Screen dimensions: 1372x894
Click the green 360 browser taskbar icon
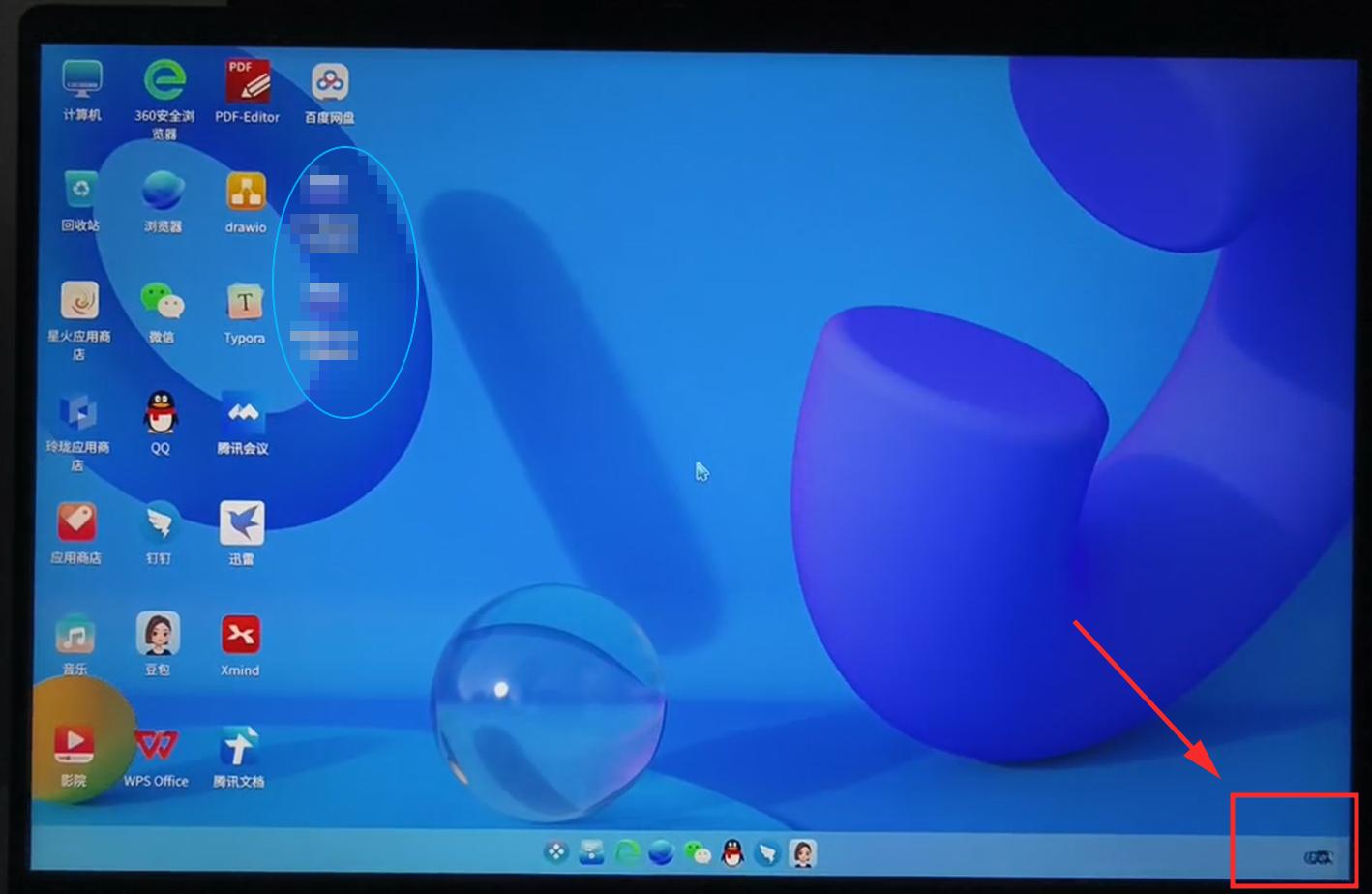click(x=627, y=852)
